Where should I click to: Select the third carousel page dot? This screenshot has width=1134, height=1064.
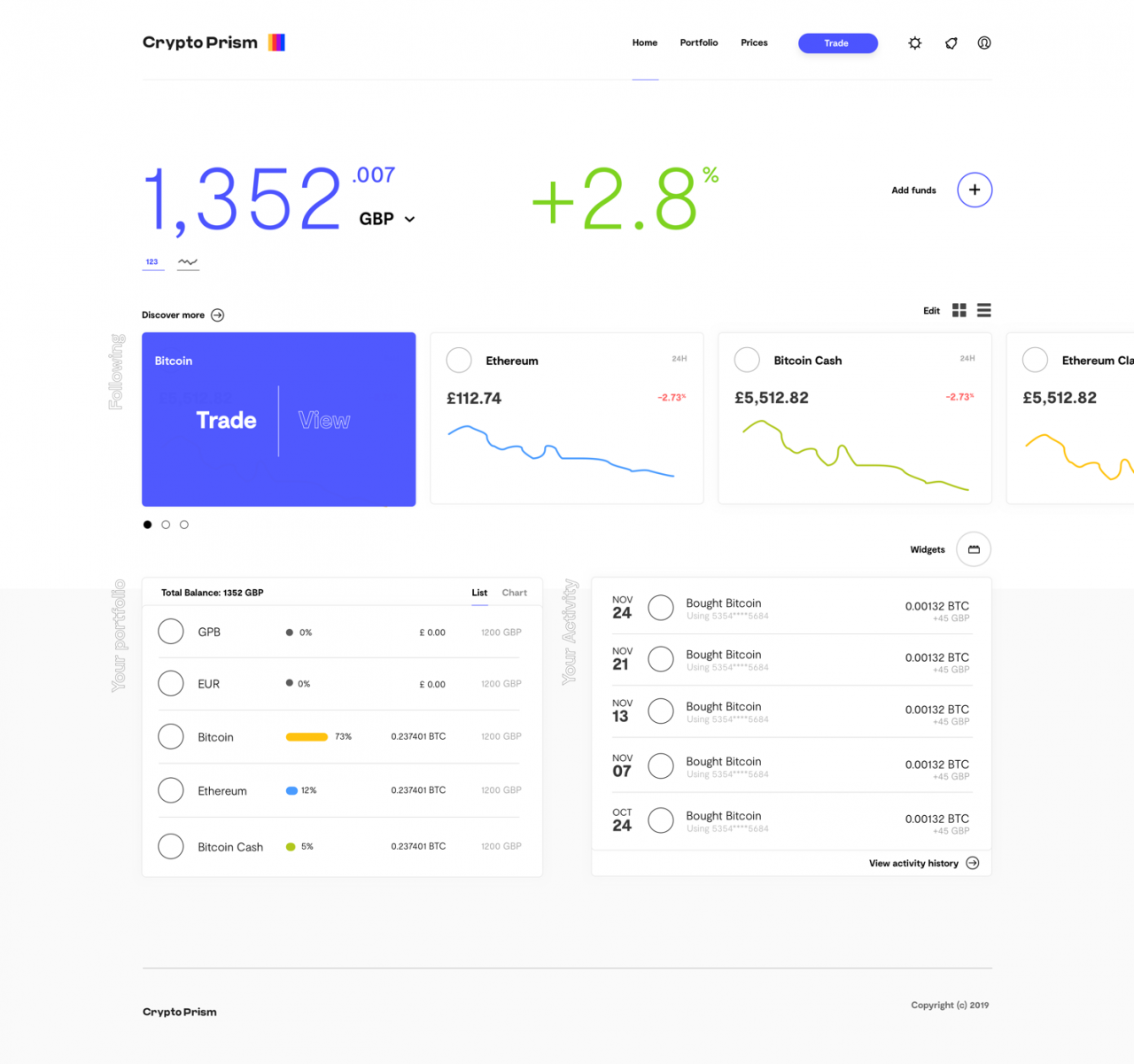coord(184,524)
